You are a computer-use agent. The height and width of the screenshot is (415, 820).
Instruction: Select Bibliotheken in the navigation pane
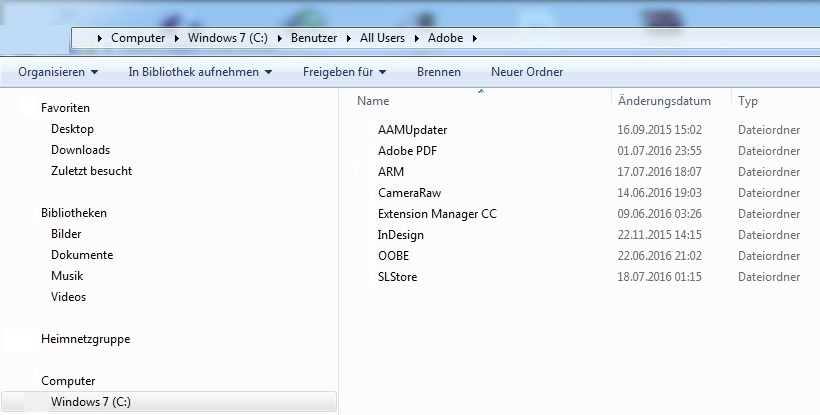(x=74, y=213)
